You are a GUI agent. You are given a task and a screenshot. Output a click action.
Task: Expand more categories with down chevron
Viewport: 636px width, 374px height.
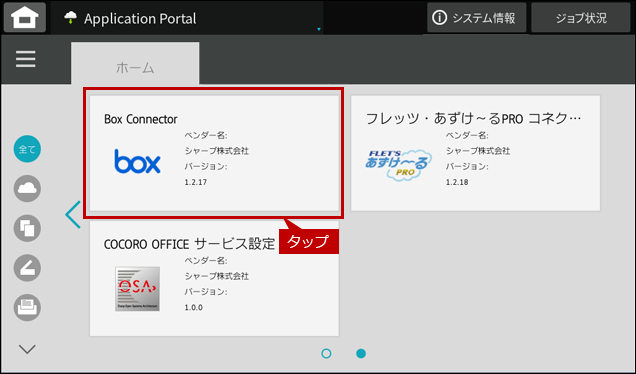(x=27, y=349)
